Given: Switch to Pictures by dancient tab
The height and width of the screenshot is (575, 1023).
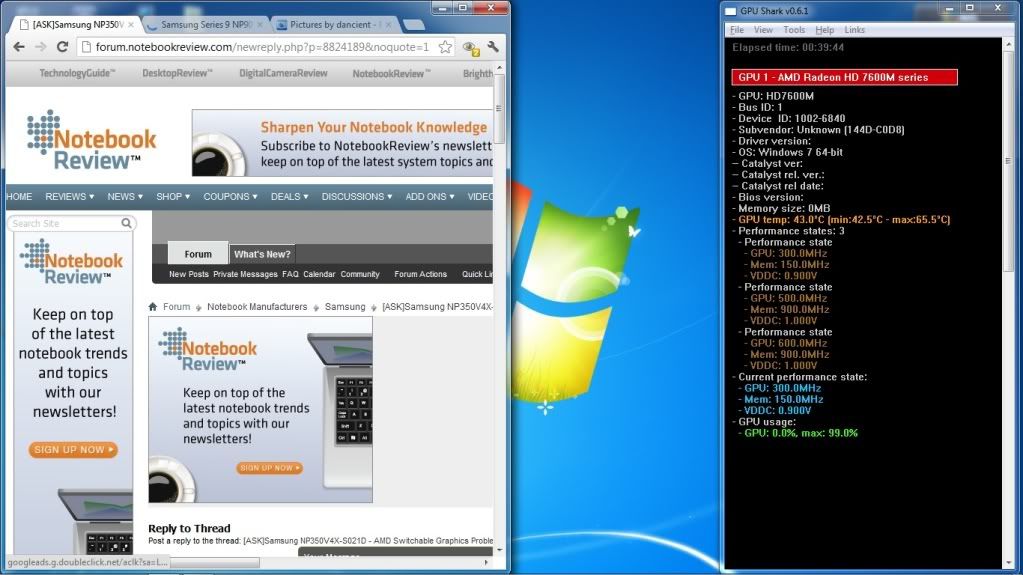Looking at the screenshot, I should pyautogui.click(x=333, y=25).
